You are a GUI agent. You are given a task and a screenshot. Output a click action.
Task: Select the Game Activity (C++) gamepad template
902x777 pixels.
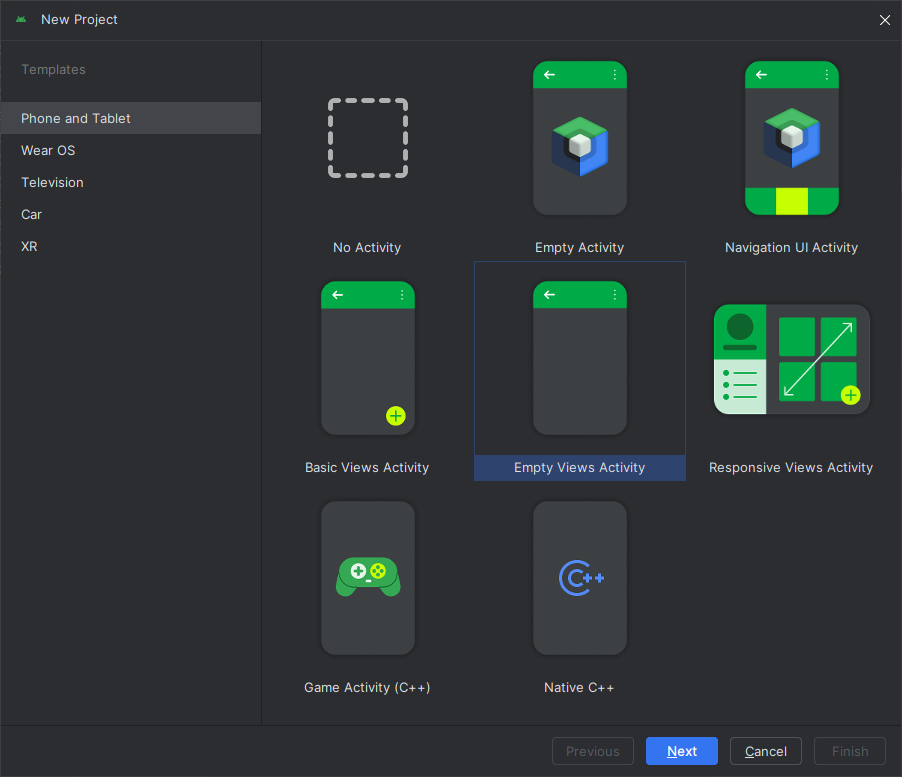[x=368, y=578]
